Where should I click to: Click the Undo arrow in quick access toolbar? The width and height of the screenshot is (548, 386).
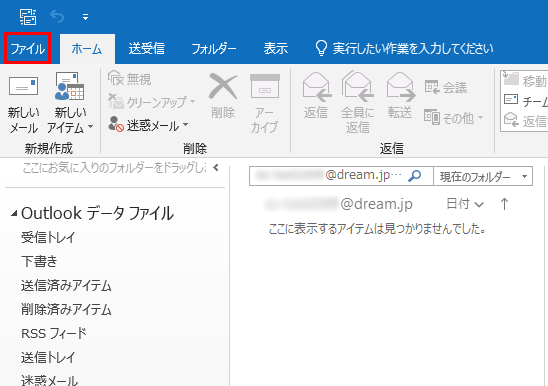tap(57, 16)
